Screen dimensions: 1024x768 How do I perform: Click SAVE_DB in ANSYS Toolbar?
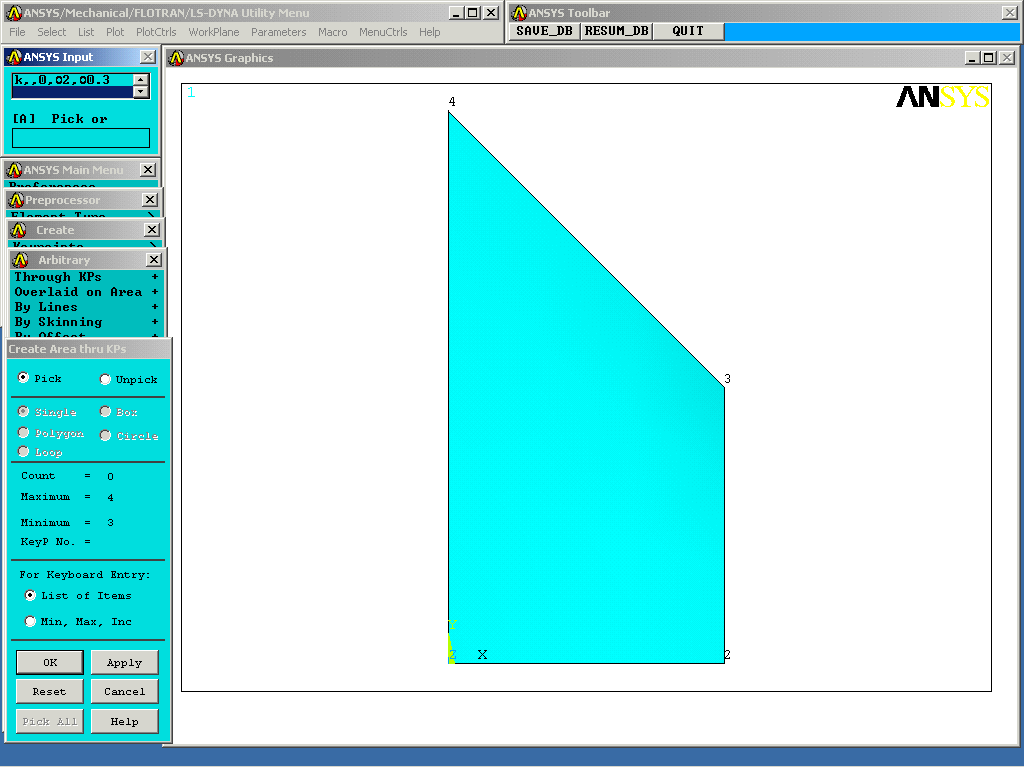click(x=544, y=31)
